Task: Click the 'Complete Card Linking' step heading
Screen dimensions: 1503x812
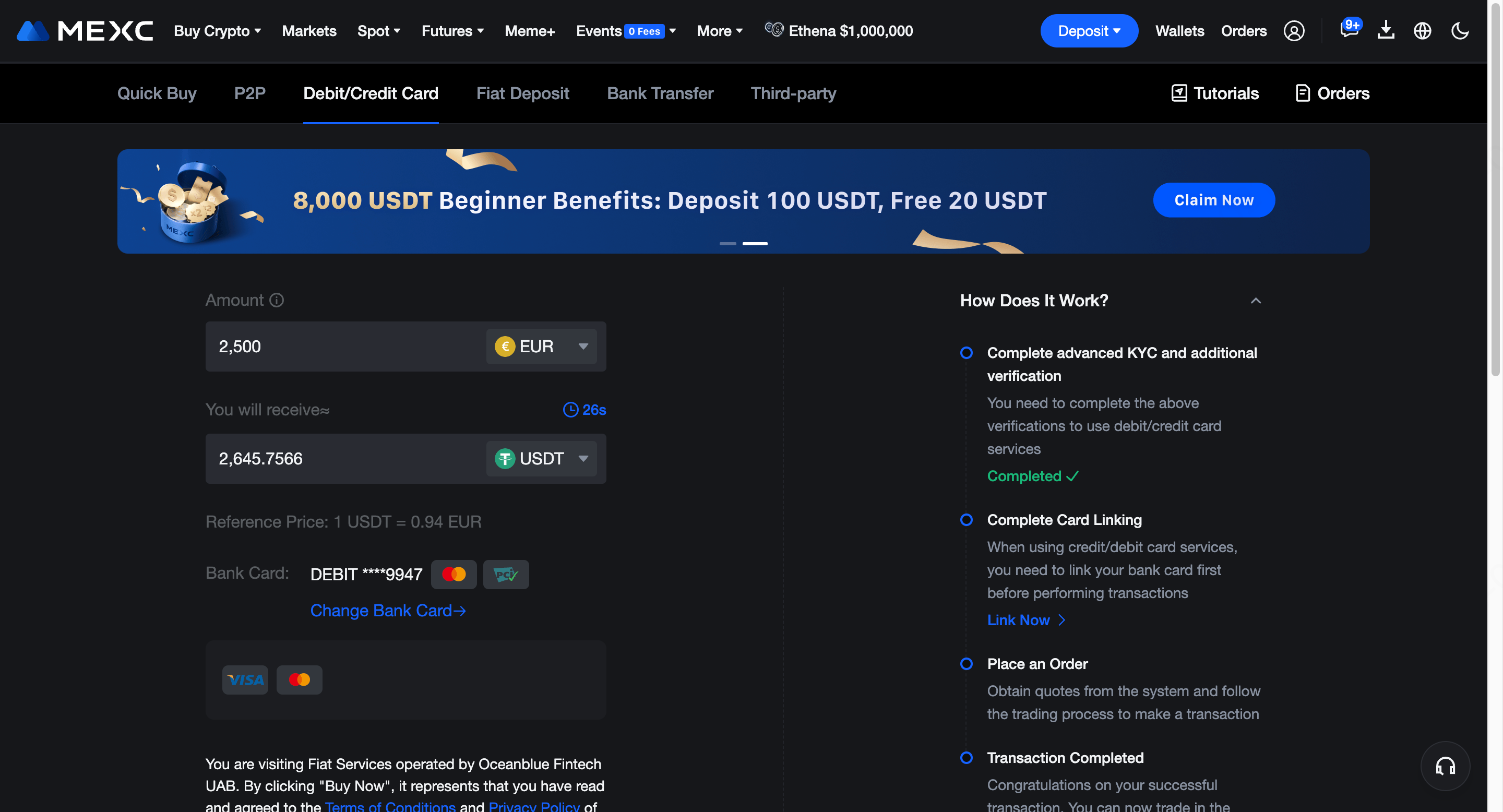Action: 1064,520
